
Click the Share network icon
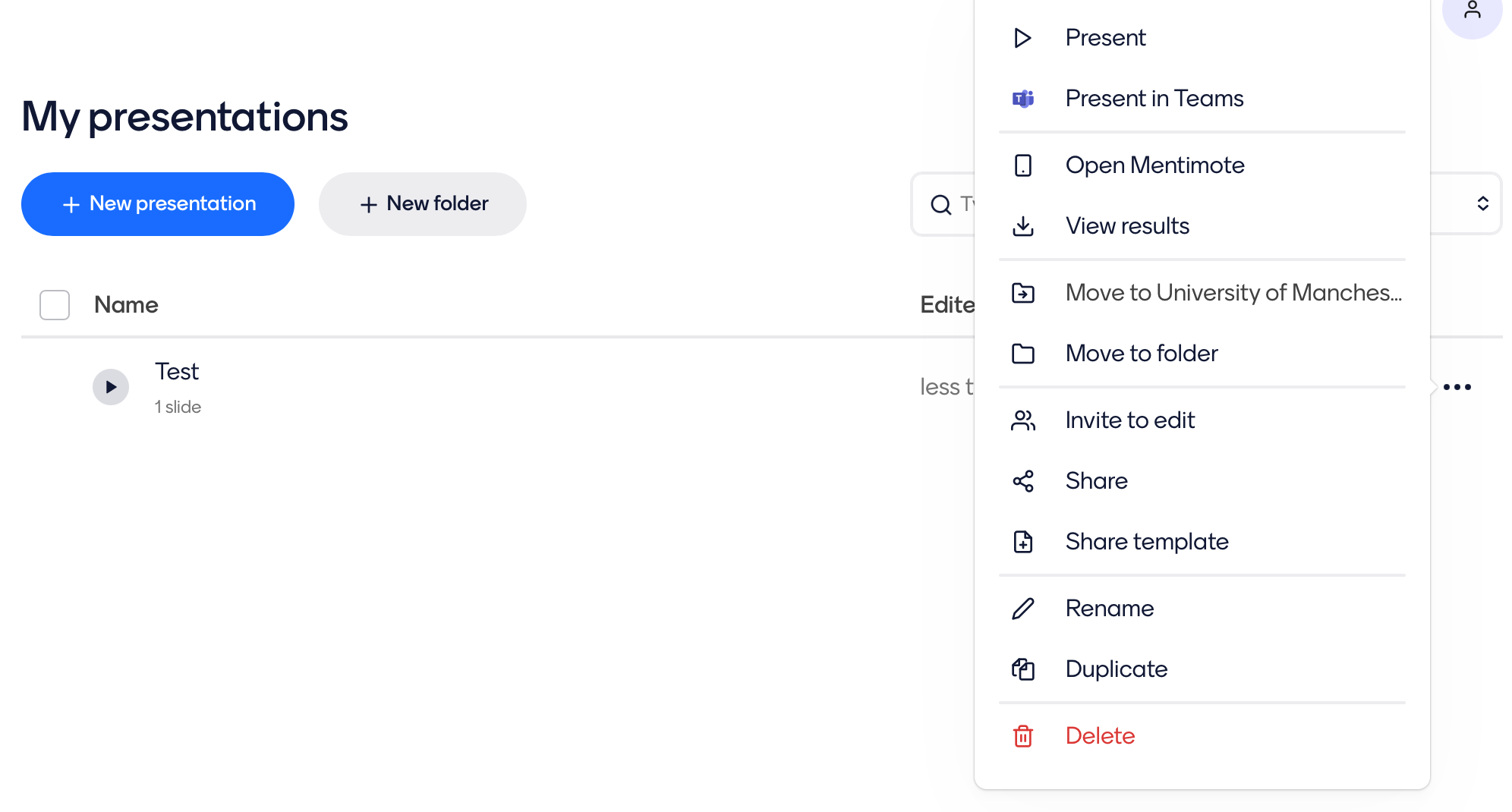pos(1022,481)
